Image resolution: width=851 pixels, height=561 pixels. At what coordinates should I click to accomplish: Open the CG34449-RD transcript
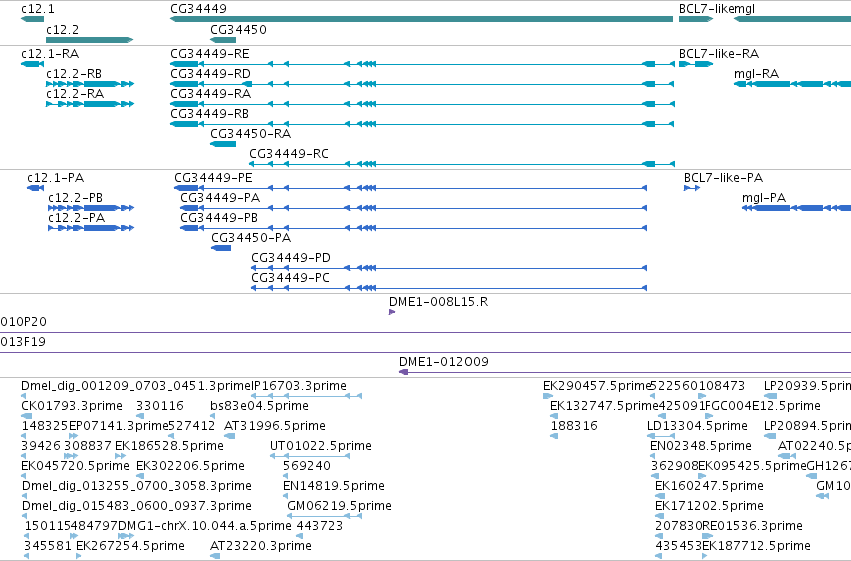tap(422, 84)
